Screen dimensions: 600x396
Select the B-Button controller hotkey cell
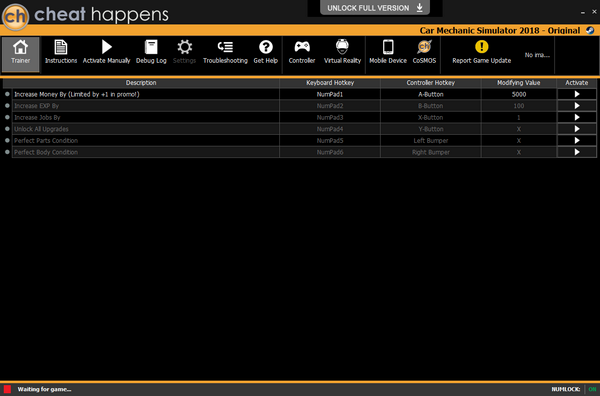tap(430, 106)
